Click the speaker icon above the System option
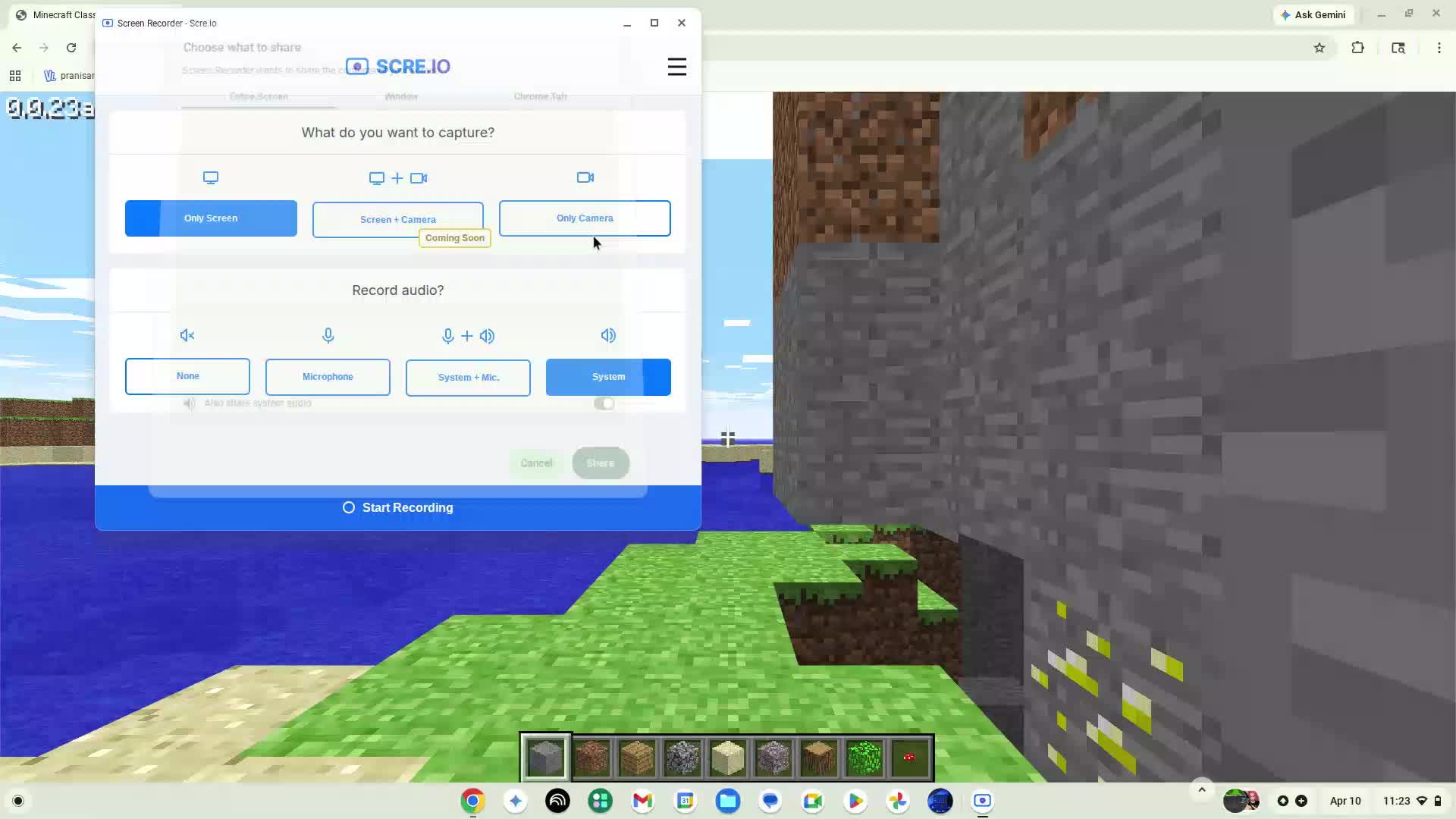The height and width of the screenshot is (819, 1456). (x=609, y=335)
